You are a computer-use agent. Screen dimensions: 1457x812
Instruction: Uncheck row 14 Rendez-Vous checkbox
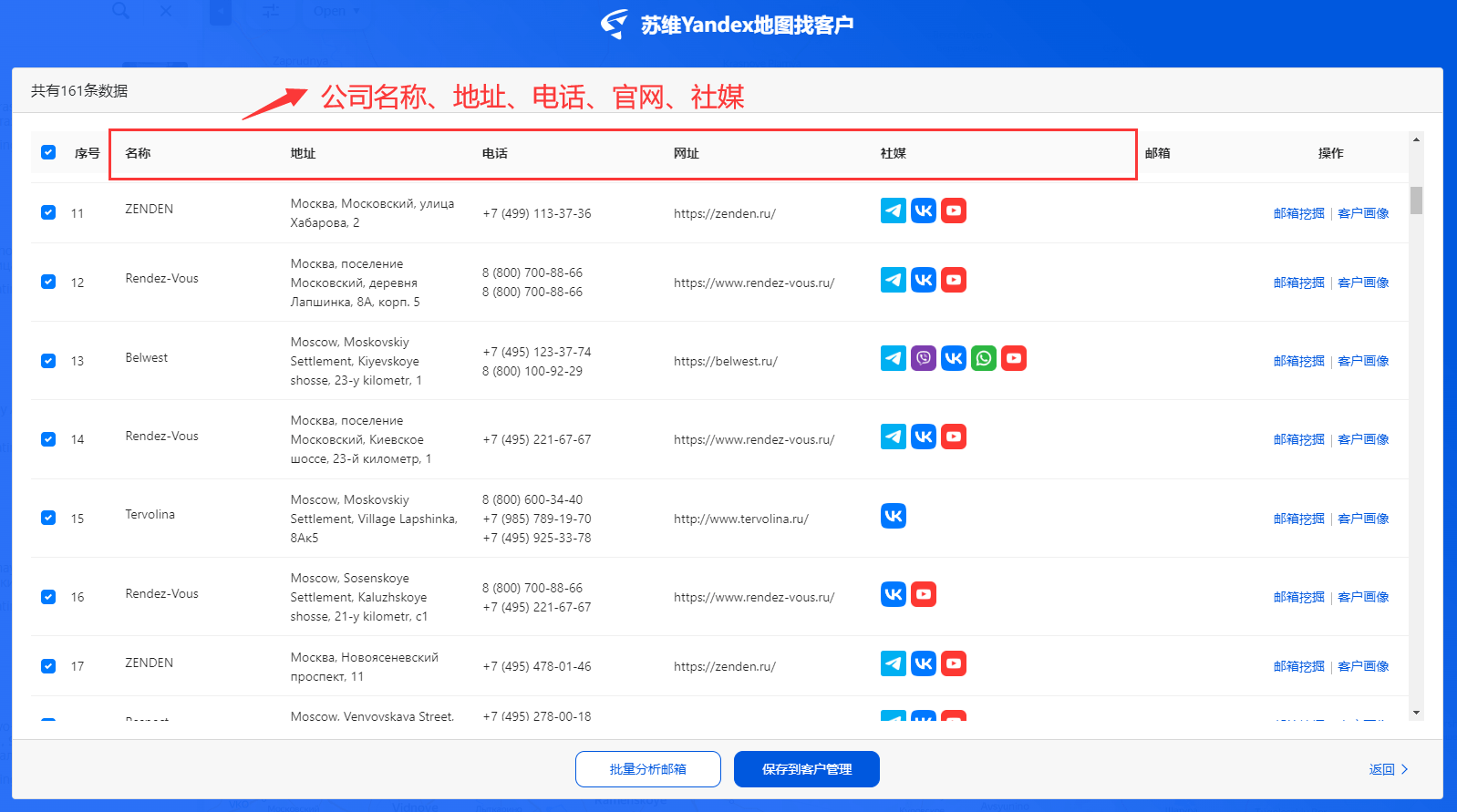(x=48, y=439)
